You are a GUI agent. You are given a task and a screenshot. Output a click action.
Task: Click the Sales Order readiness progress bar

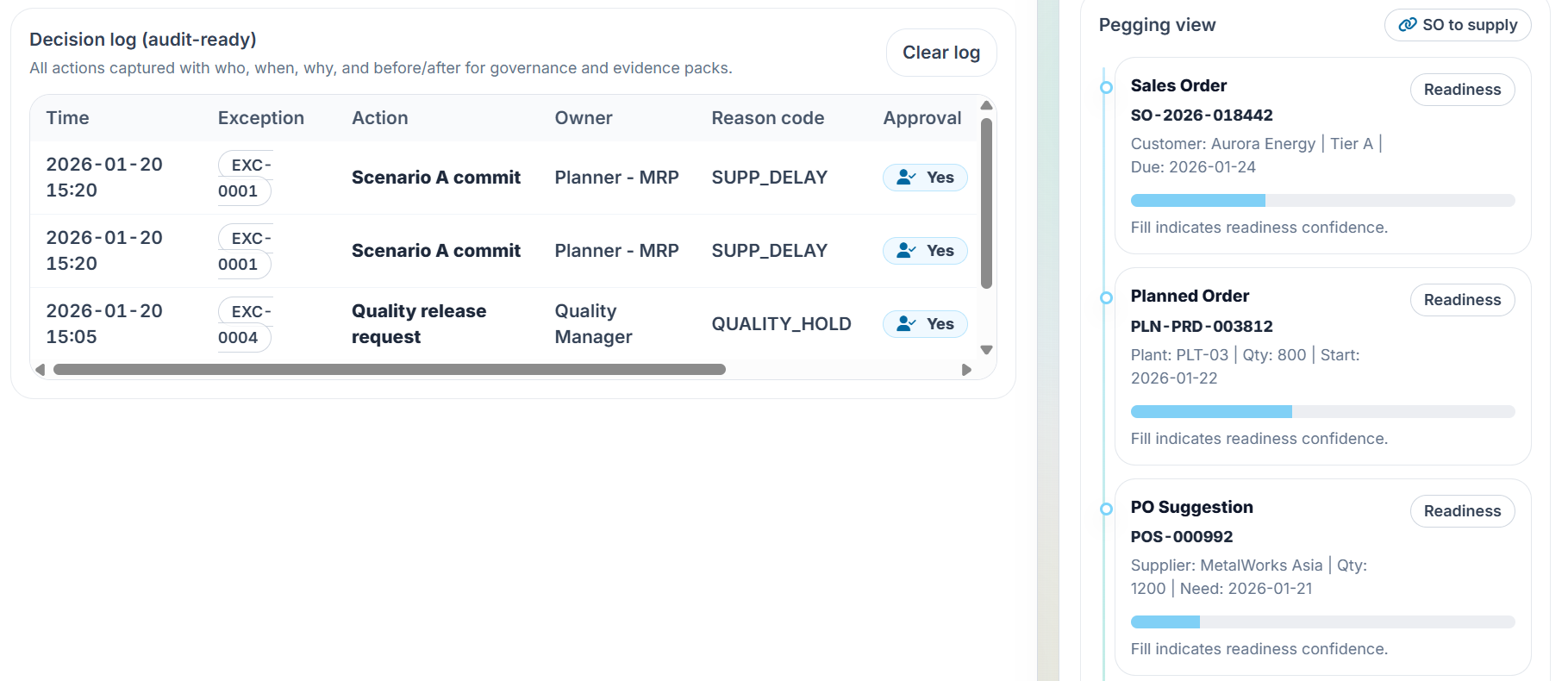pos(1322,201)
